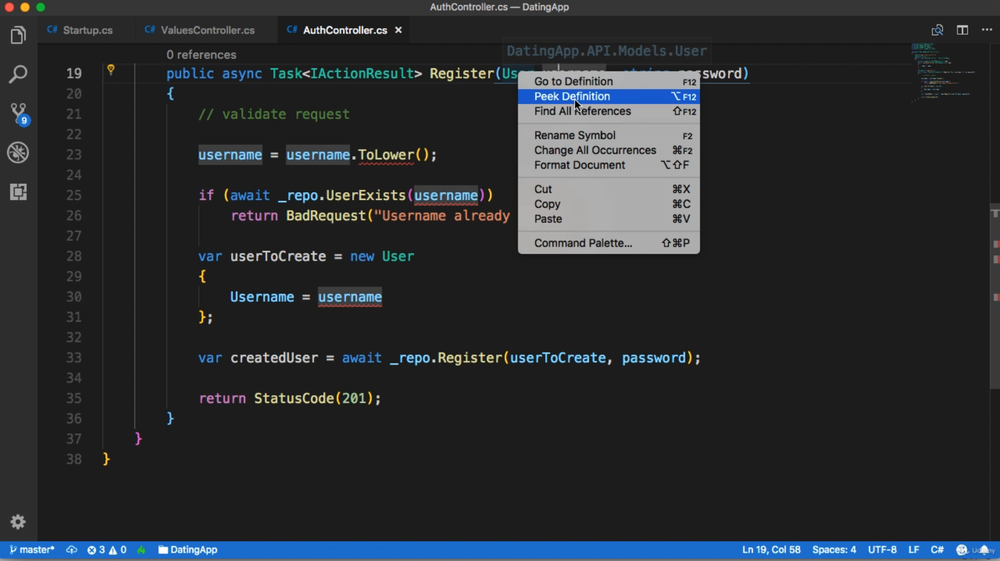Open the Extensions view in activity bar
The width and height of the screenshot is (1000, 561).
[18, 192]
